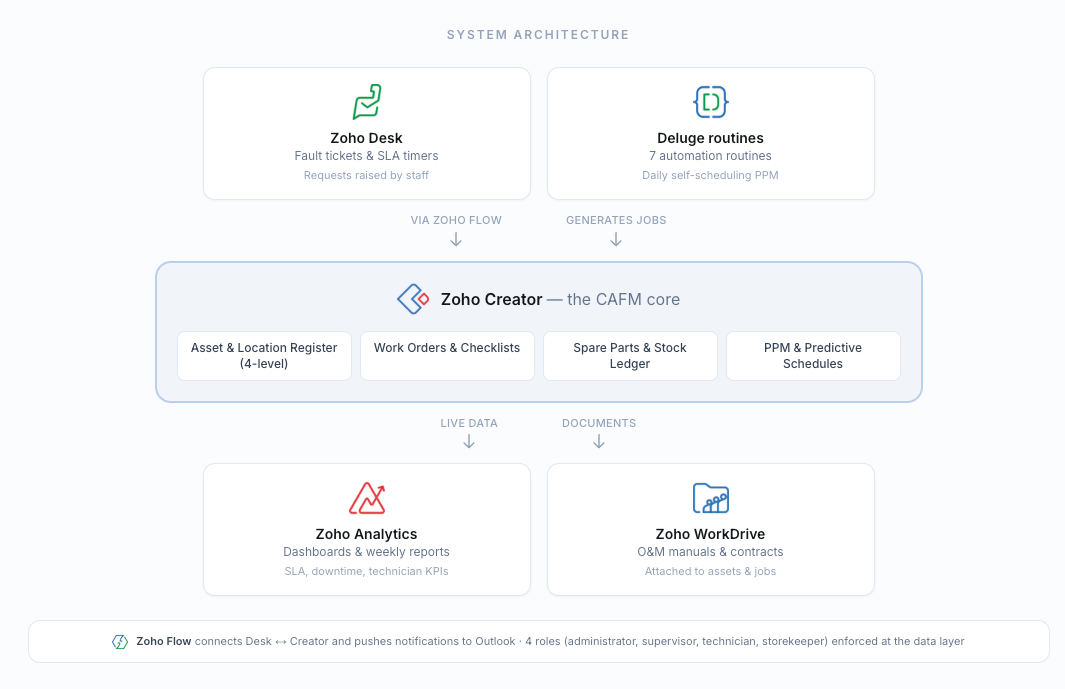Click 'Attached to assets & jobs' text
The width and height of the screenshot is (1065, 689).
pos(710,571)
